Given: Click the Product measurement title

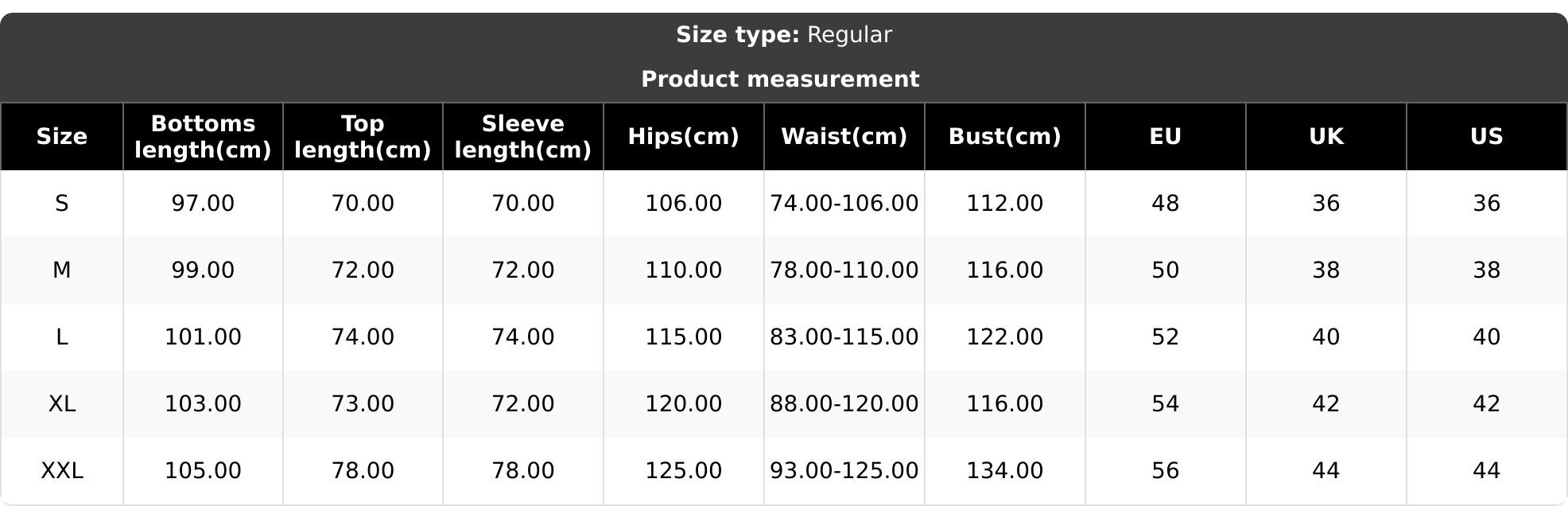Looking at the screenshot, I should tap(780, 80).
